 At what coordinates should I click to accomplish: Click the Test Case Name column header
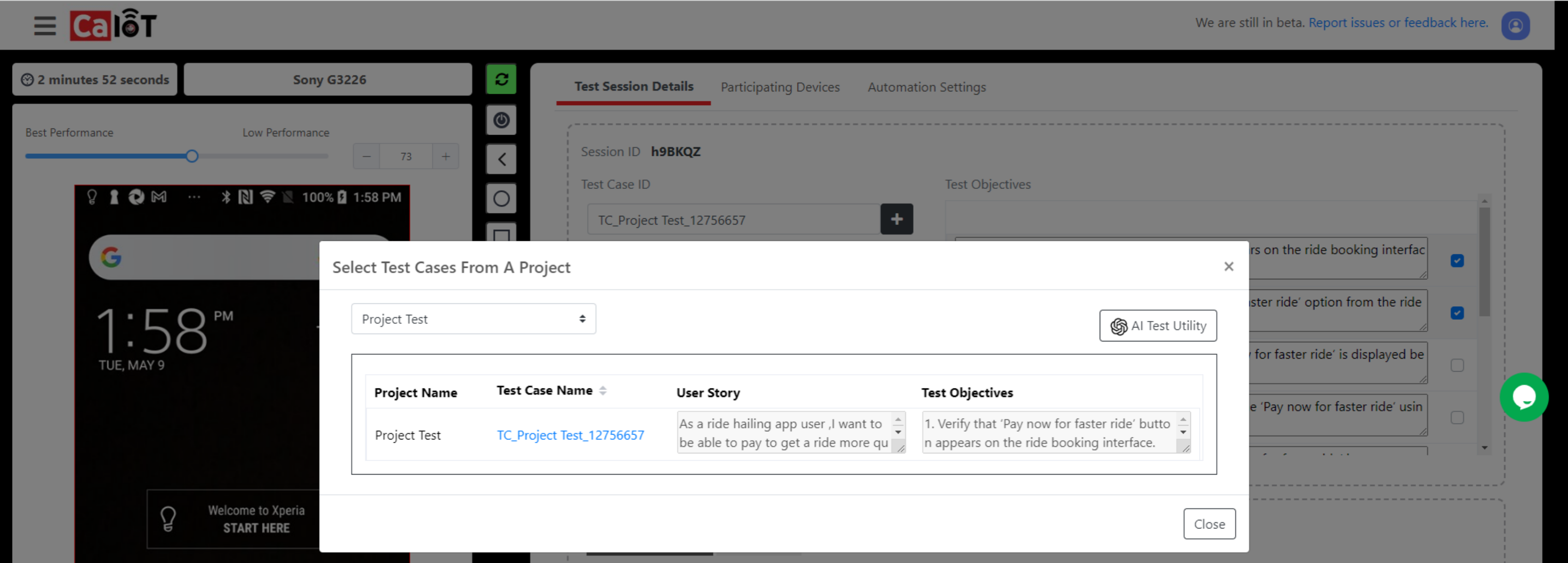click(x=544, y=390)
